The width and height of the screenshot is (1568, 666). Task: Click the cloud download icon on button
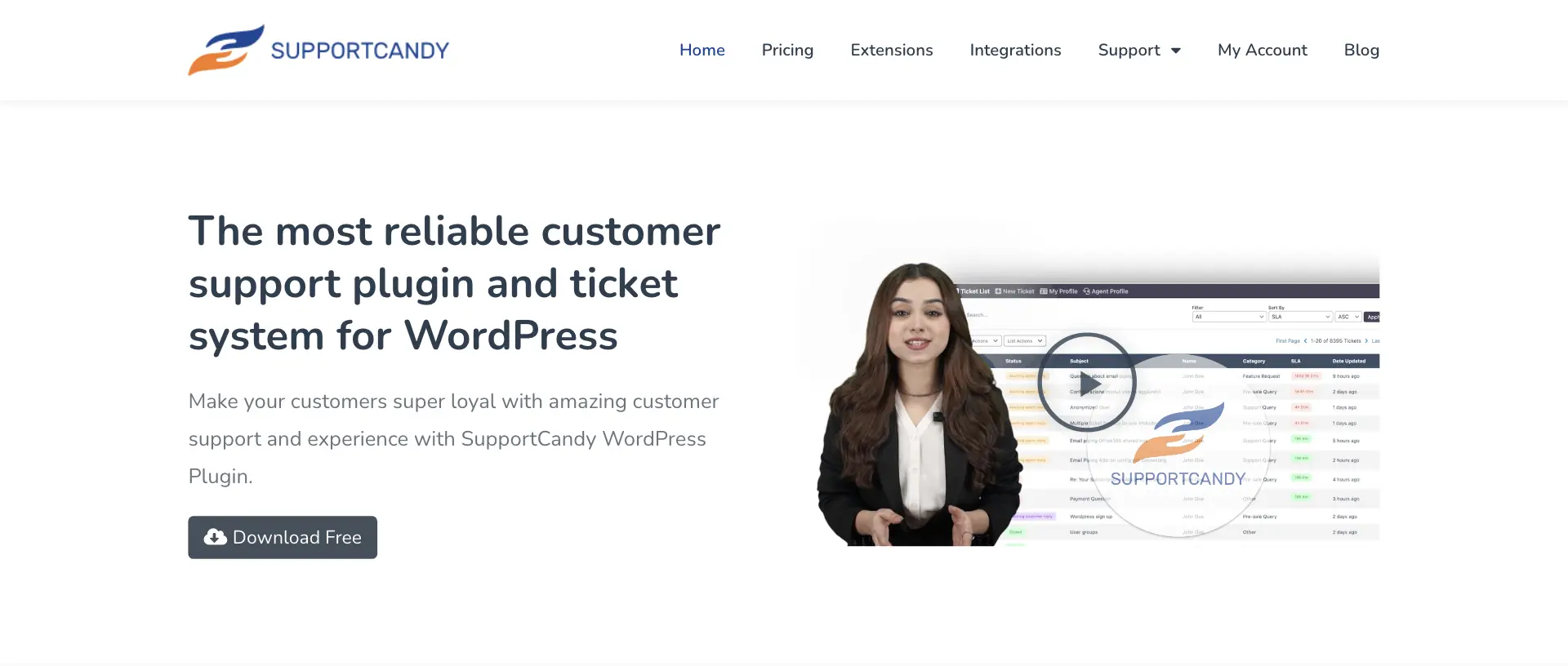(x=215, y=537)
